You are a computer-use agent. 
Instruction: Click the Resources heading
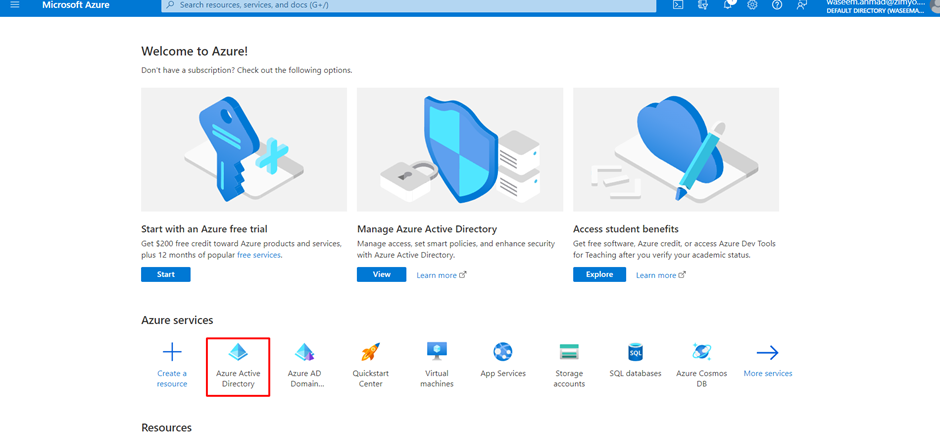click(x=167, y=427)
